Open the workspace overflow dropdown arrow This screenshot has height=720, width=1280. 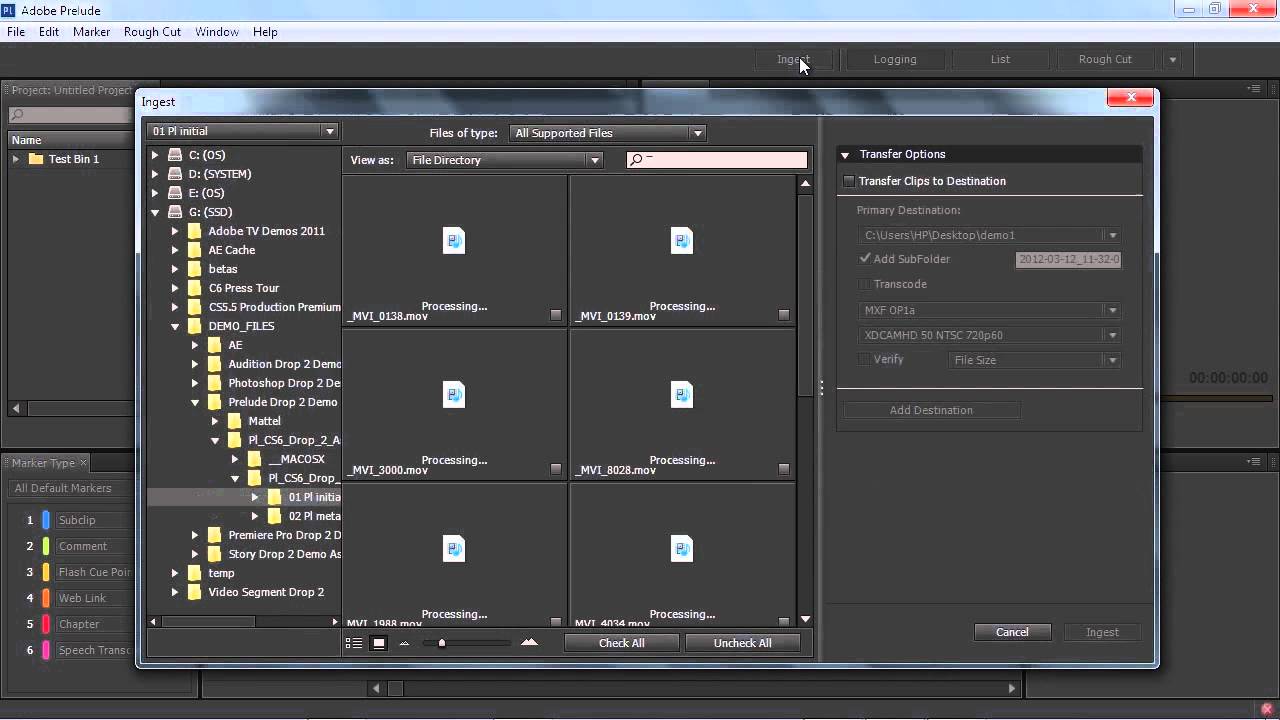tap(1173, 59)
